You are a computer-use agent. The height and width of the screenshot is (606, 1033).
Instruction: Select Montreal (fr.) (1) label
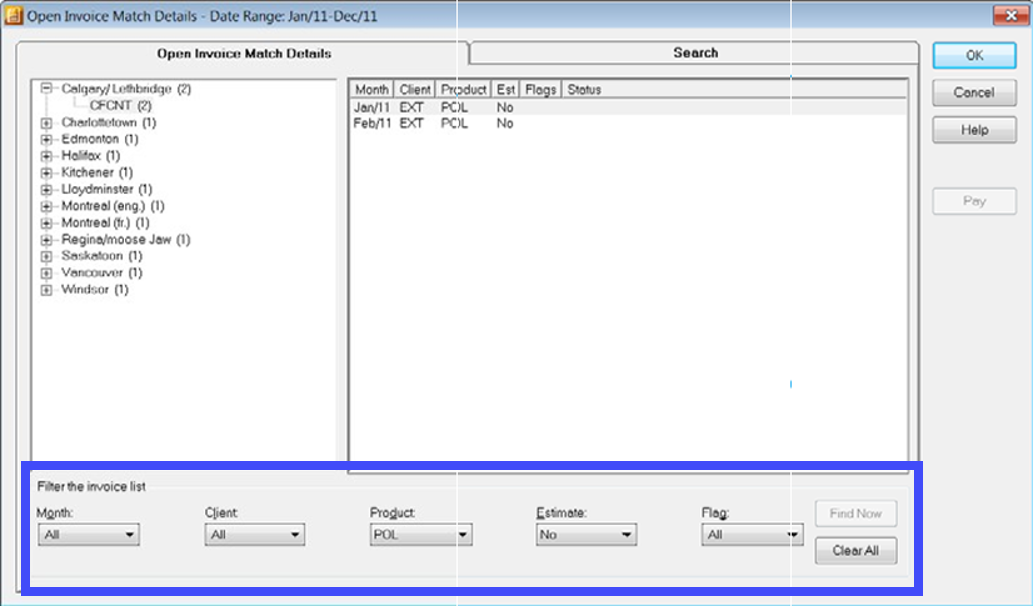105,223
